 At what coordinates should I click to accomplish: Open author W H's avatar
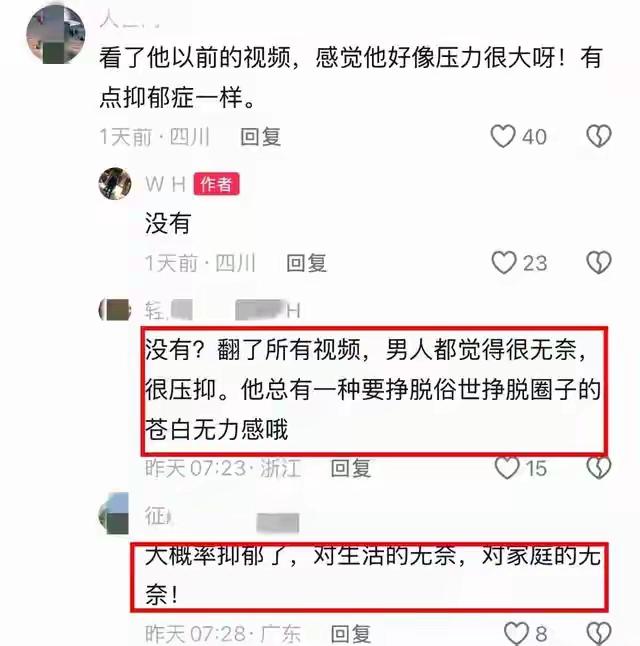(115, 184)
